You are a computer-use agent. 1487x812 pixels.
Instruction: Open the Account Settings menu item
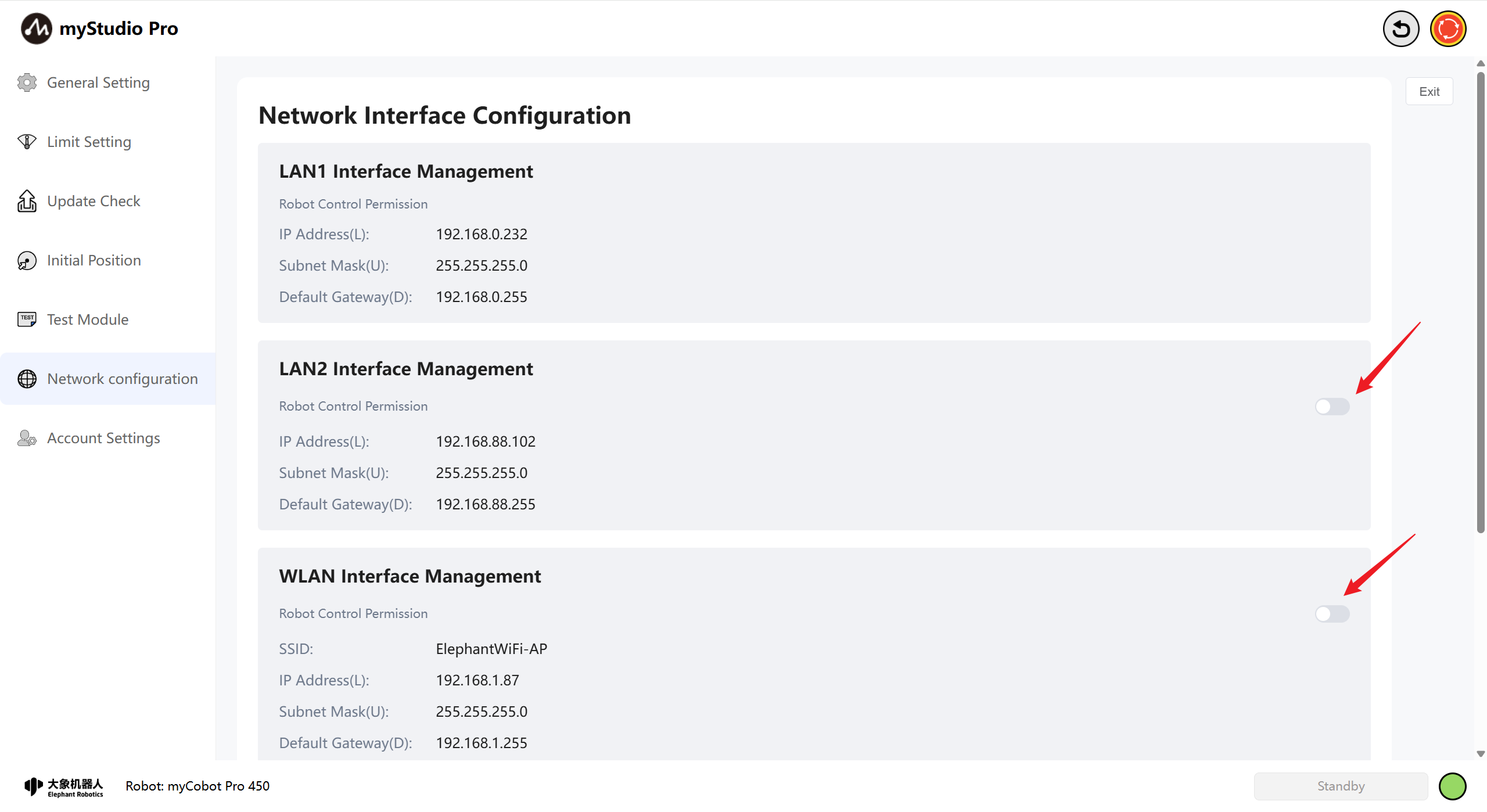[x=103, y=438]
